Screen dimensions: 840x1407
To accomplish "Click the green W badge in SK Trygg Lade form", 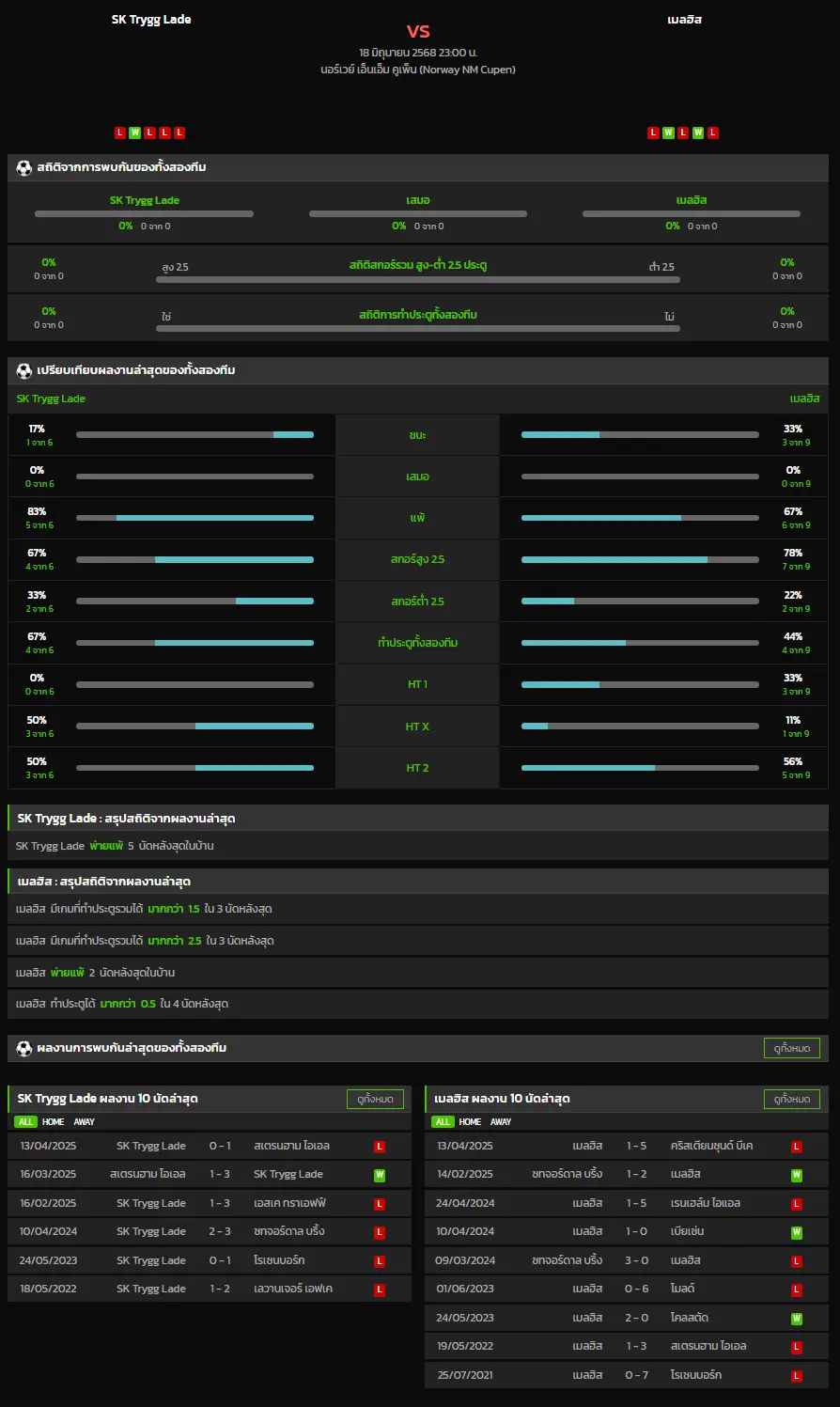I will click(x=134, y=133).
